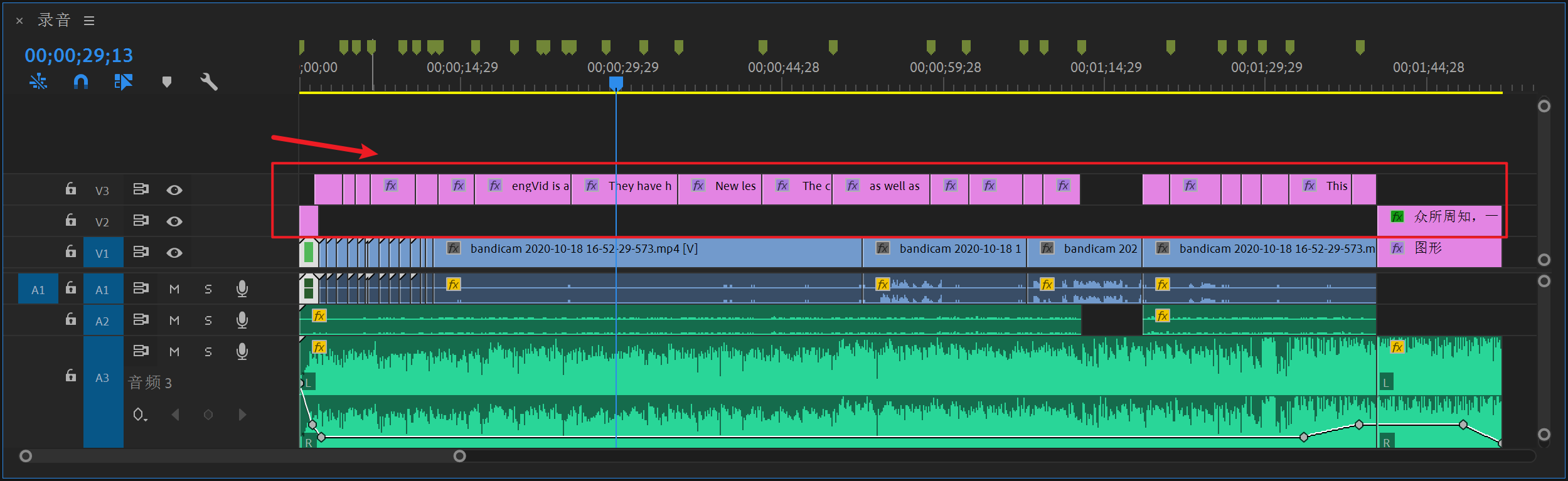Toggle A3 track target button

point(103,391)
